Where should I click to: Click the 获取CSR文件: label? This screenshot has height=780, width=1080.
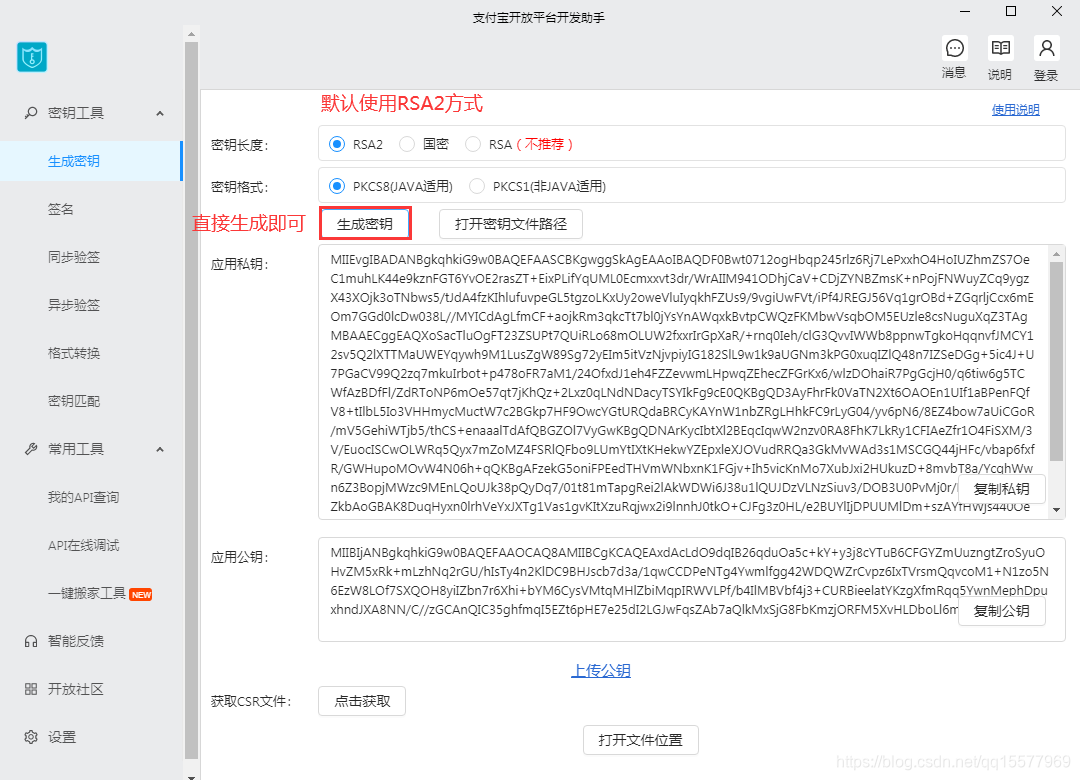(251, 702)
